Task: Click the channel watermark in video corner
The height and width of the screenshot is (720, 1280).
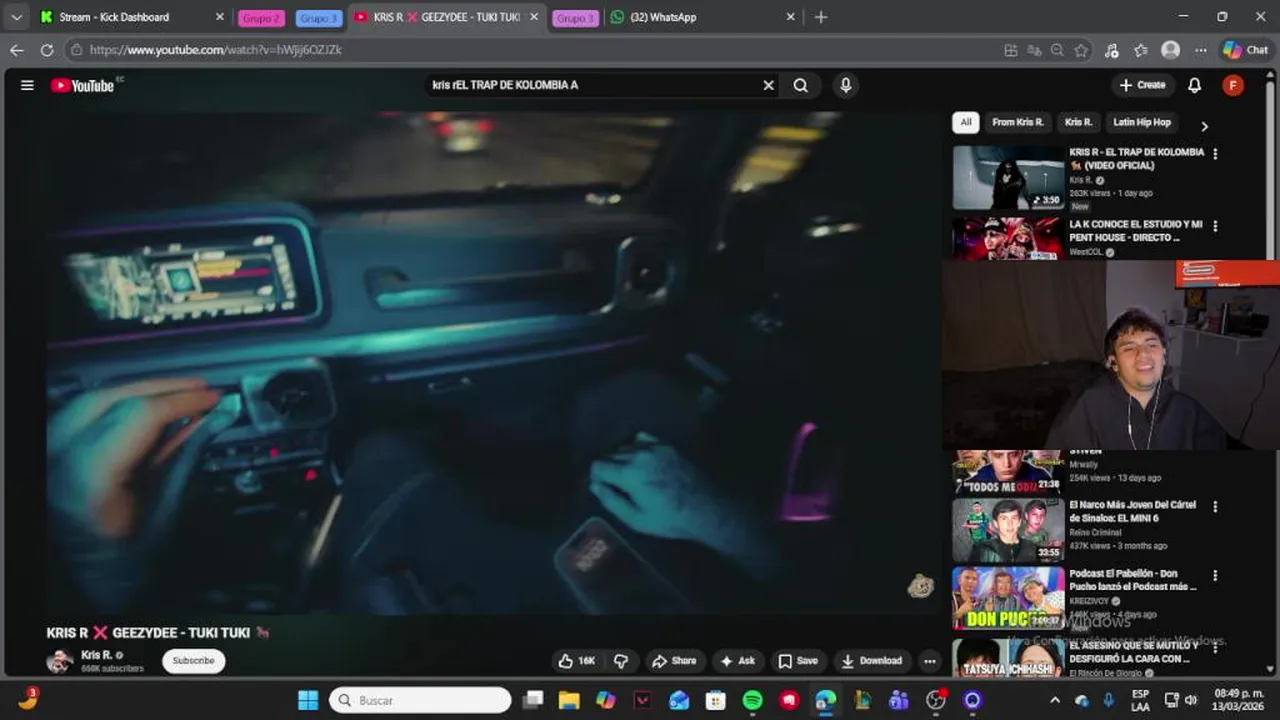Action: (920, 587)
